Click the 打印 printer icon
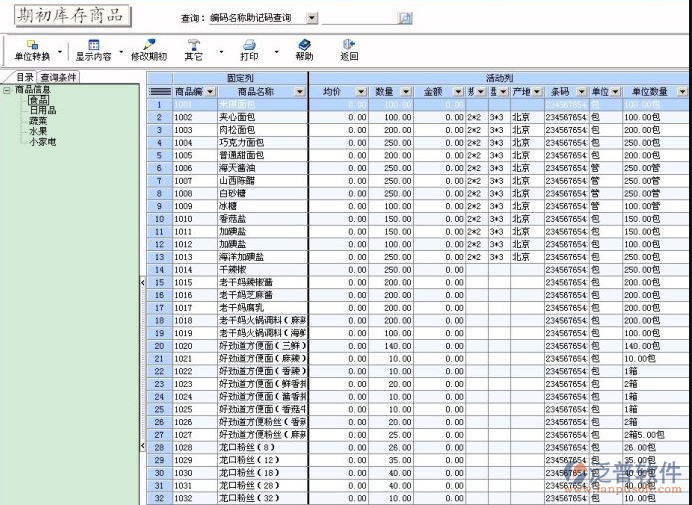692x505 pixels. pos(250,45)
